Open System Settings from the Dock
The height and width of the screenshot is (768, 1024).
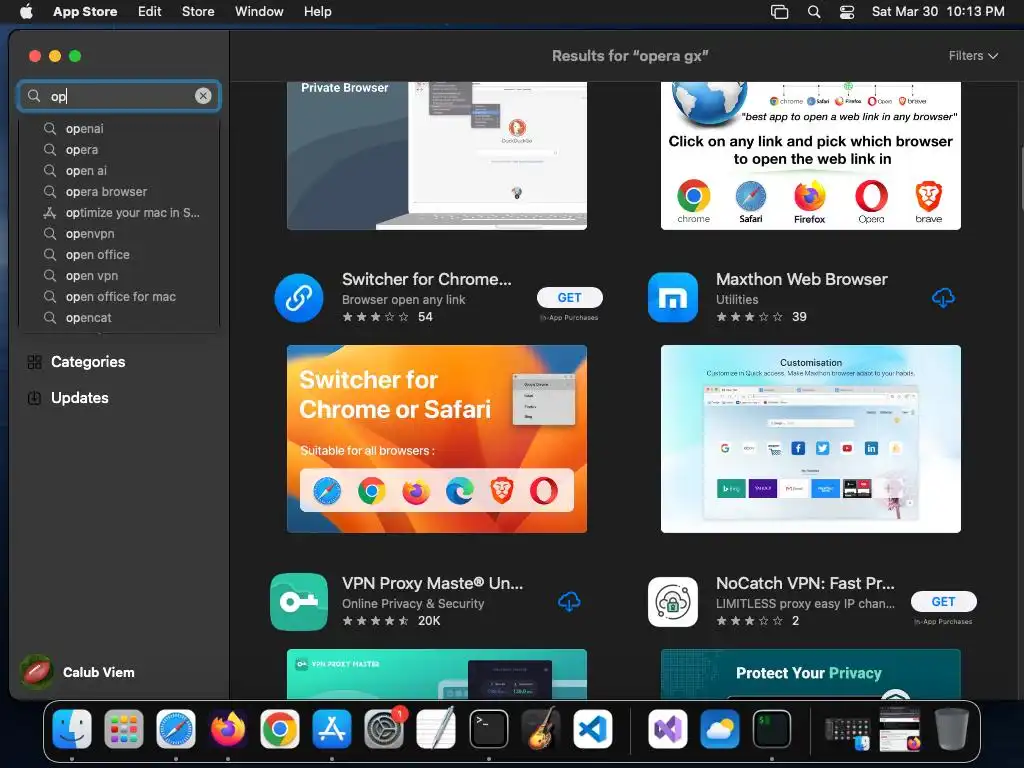tap(384, 729)
